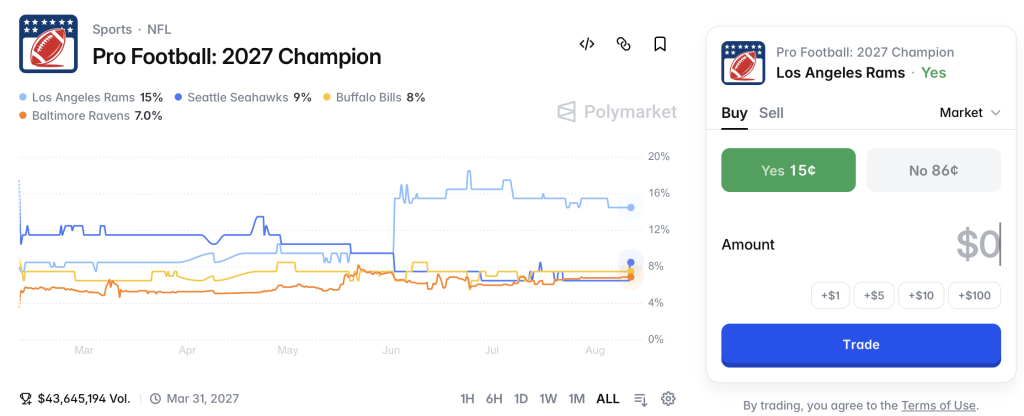Screen dimensions: 1024x416
Task: Open chart settings gear icon
Action: [x=667, y=398]
